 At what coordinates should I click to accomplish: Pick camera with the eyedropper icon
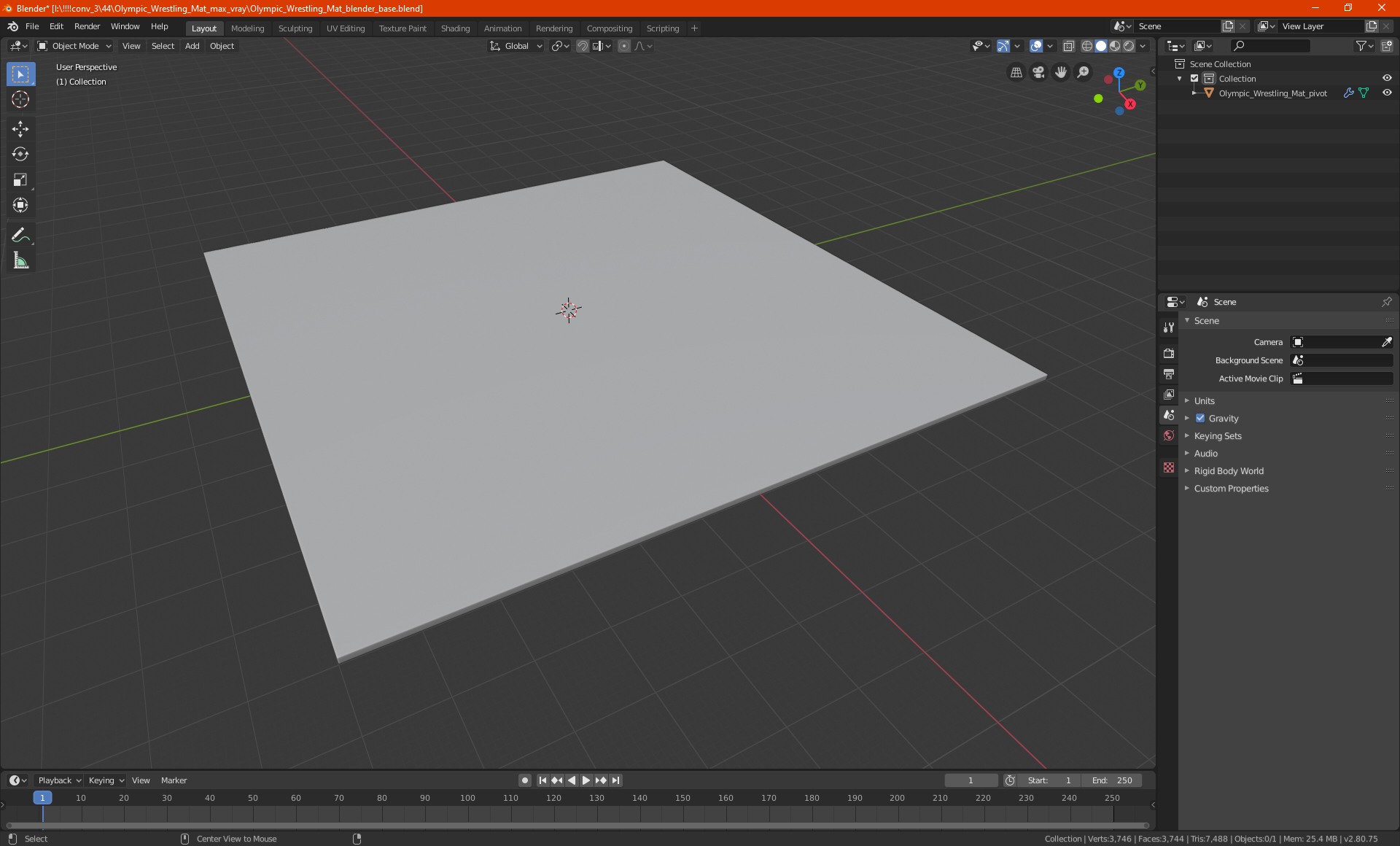(x=1386, y=342)
